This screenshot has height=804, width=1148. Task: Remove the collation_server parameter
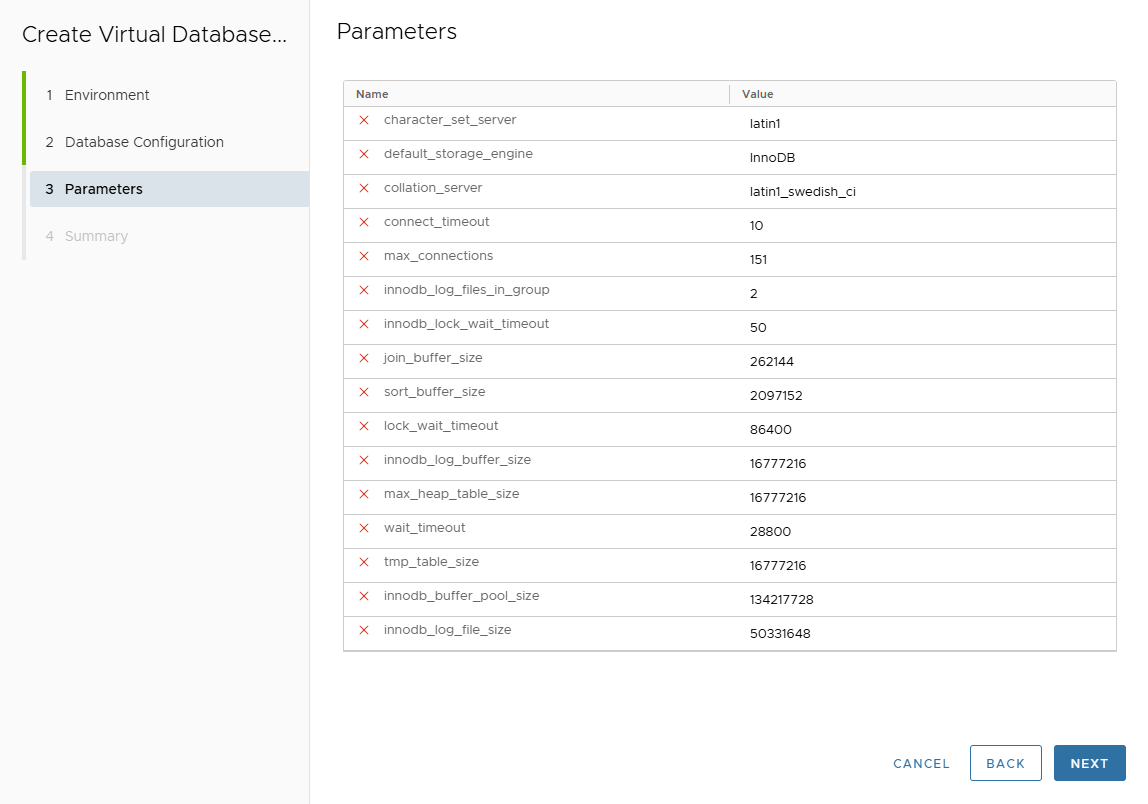click(x=364, y=188)
